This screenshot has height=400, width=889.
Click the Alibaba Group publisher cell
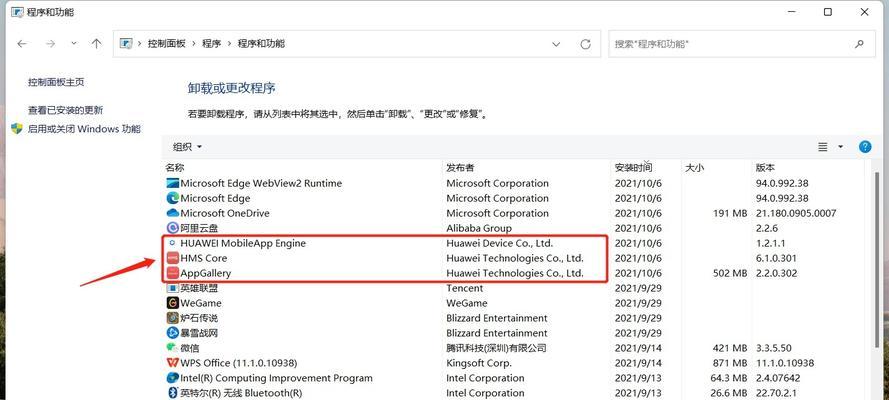479,228
